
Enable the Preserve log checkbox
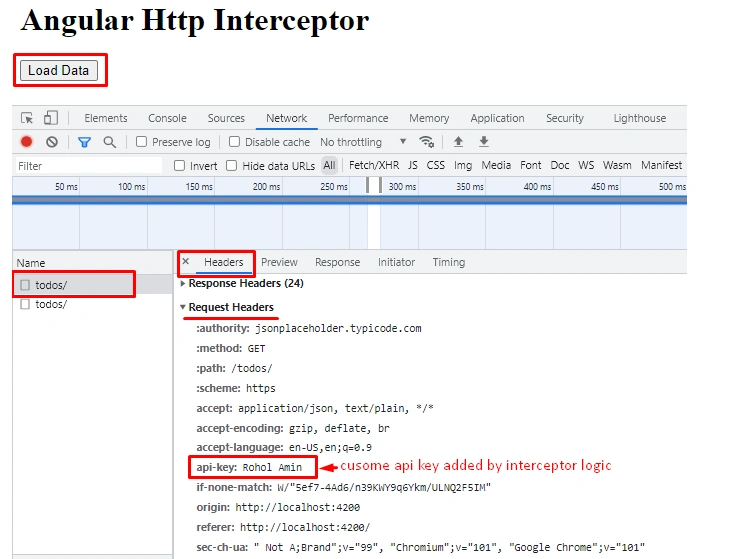[141, 142]
